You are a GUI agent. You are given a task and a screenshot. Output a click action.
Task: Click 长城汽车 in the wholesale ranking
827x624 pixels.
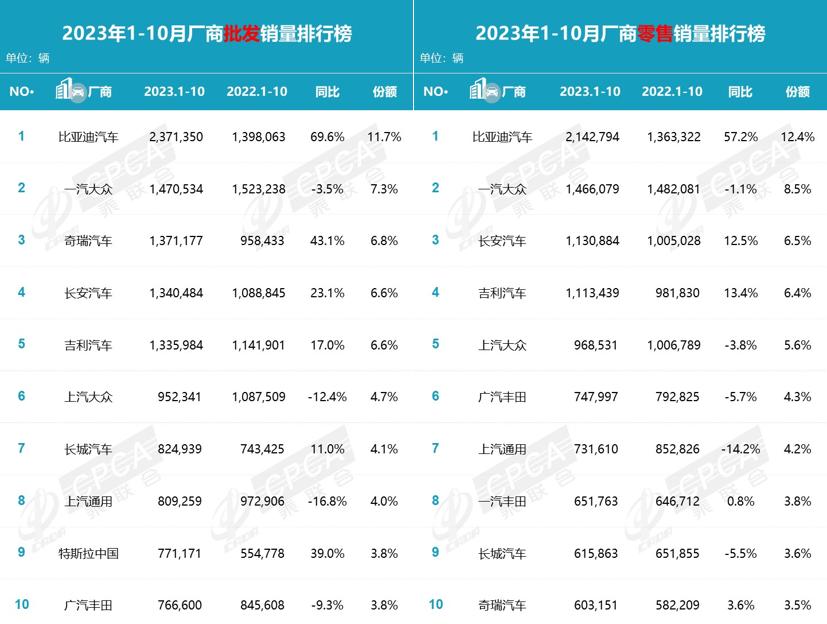click(88, 449)
